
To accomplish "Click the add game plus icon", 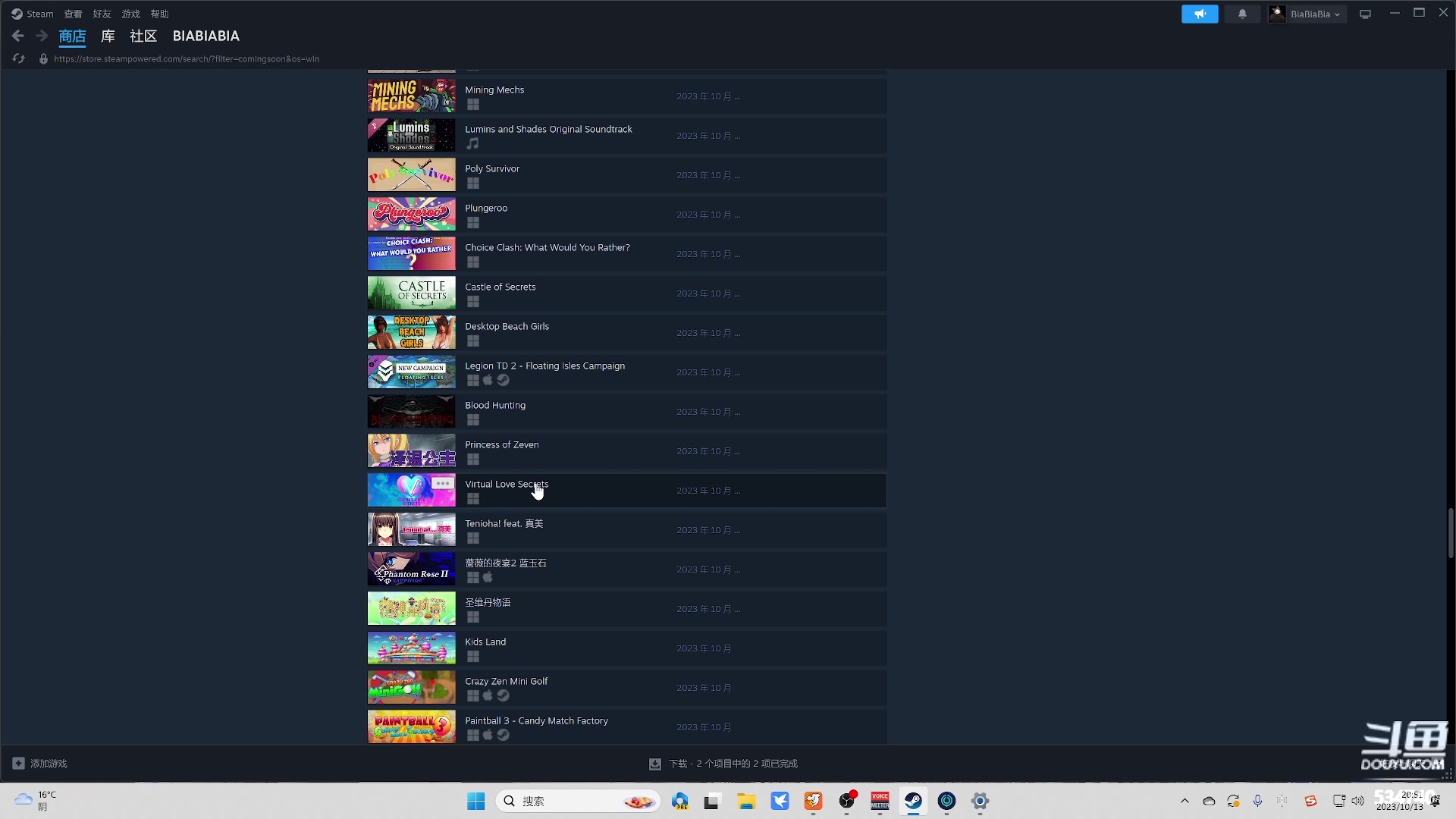I will 18,763.
